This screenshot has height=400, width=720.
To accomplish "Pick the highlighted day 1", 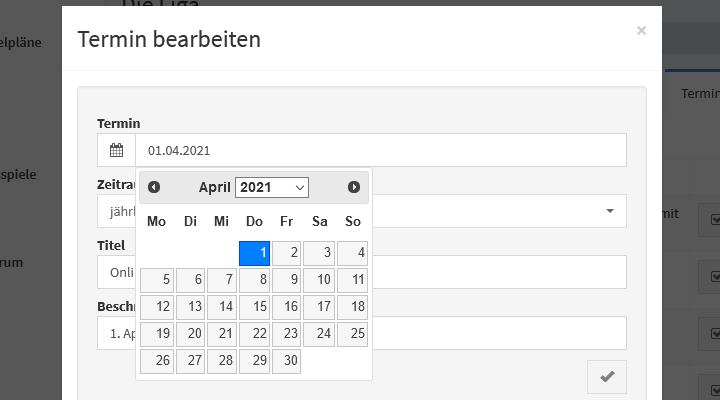I will (254, 253).
